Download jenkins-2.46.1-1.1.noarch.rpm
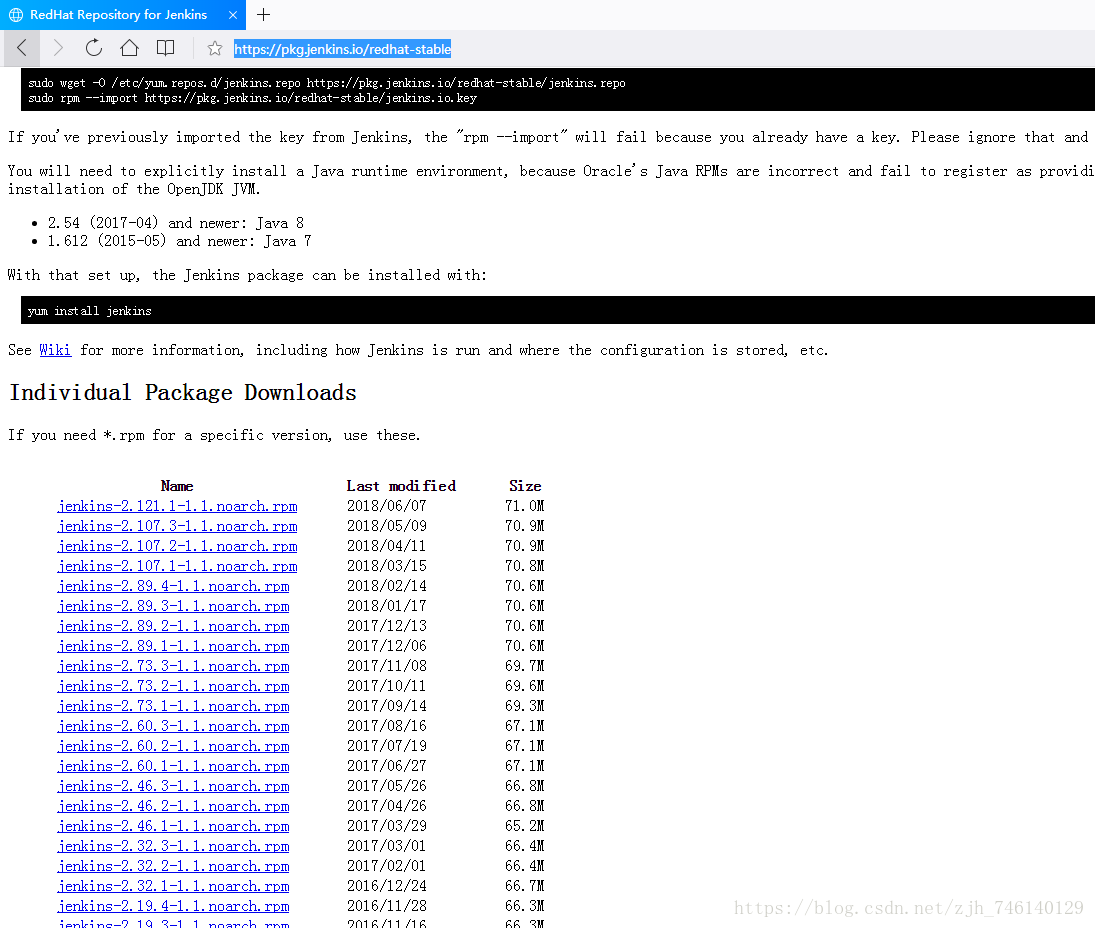The height and width of the screenshot is (928, 1095). pos(173,826)
